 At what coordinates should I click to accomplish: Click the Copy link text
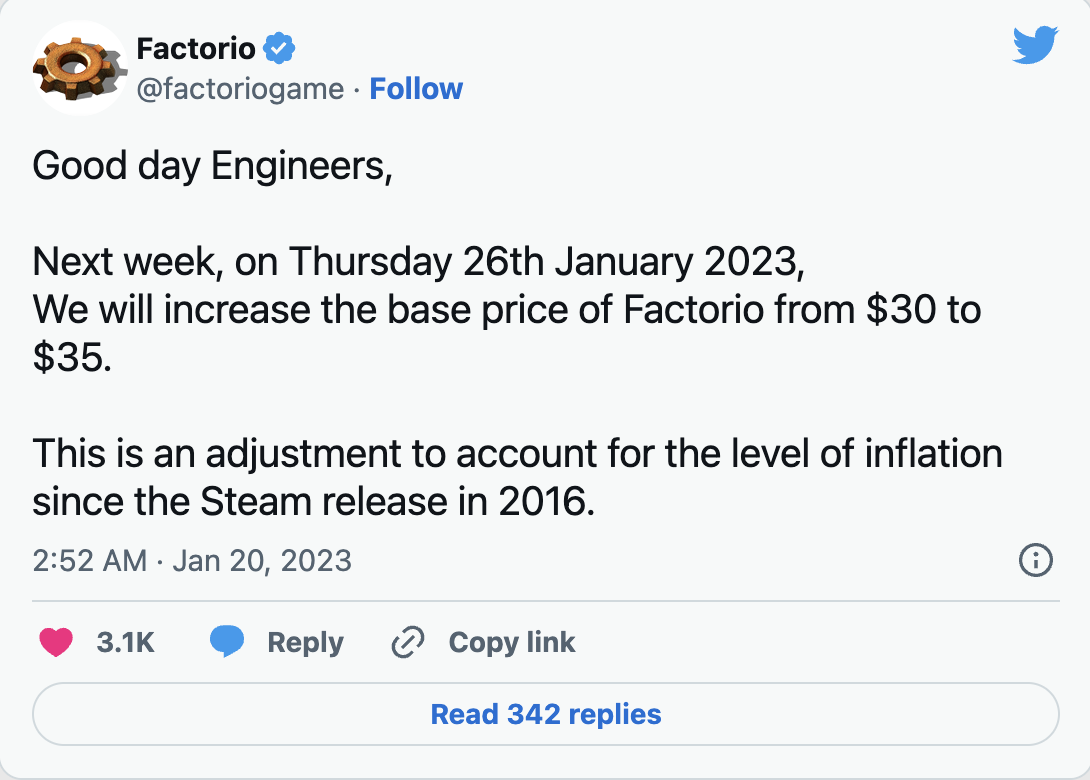(511, 642)
